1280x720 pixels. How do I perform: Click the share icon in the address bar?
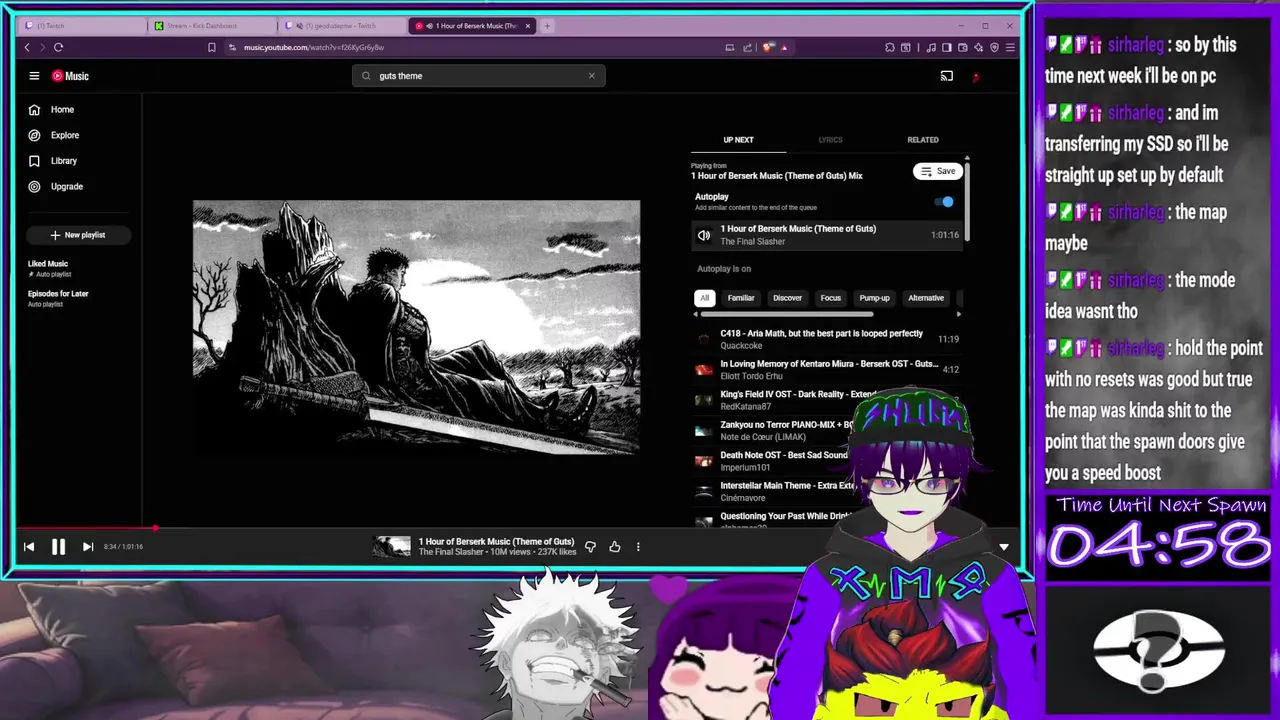coord(747,47)
